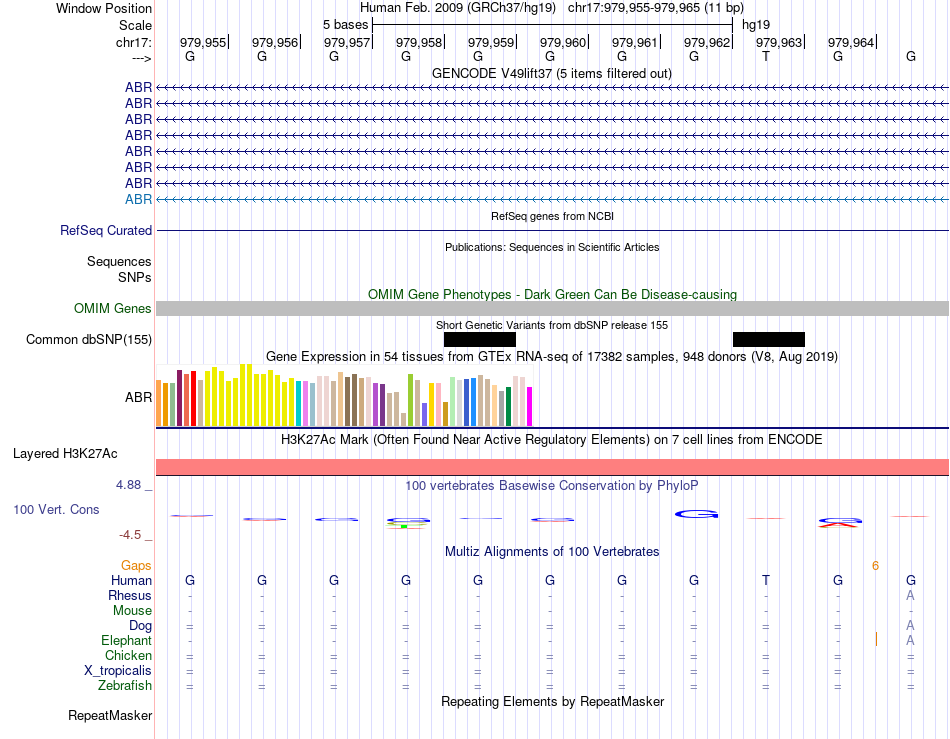Click the 979,964 coordinate label
Screen dimensions: 950x739
851,42
